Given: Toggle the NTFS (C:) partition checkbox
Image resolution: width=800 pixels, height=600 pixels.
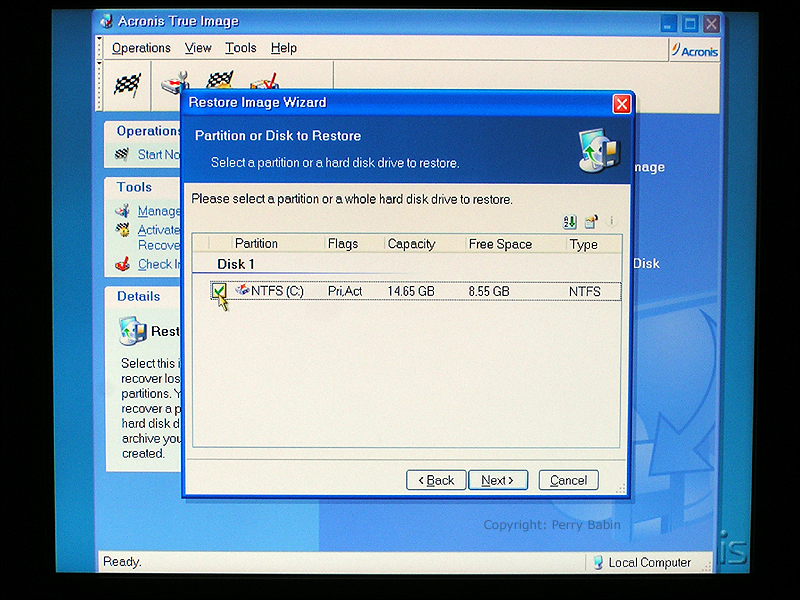Looking at the screenshot, I should coord(219,291).
